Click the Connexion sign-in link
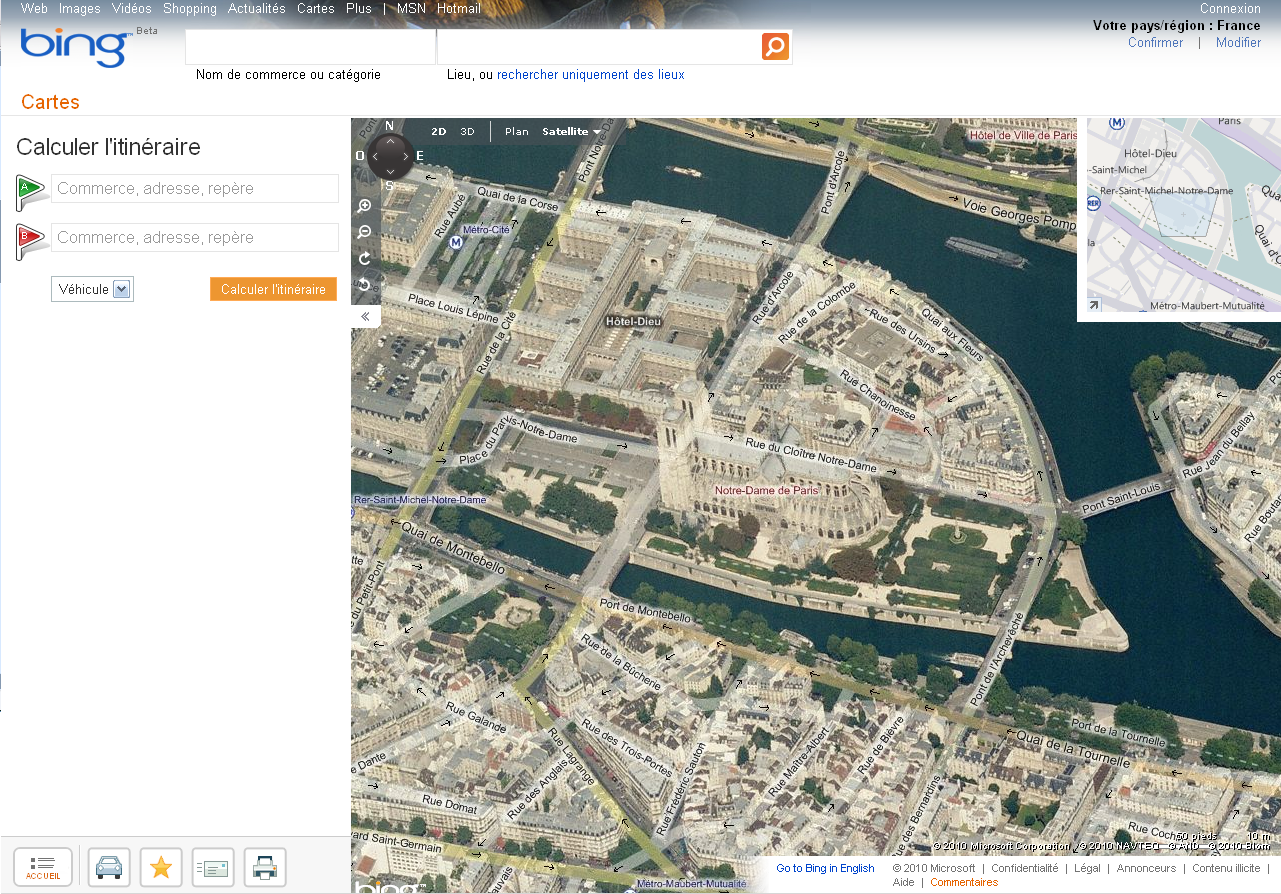1281x894 pixels. [x=1230, y=8]
